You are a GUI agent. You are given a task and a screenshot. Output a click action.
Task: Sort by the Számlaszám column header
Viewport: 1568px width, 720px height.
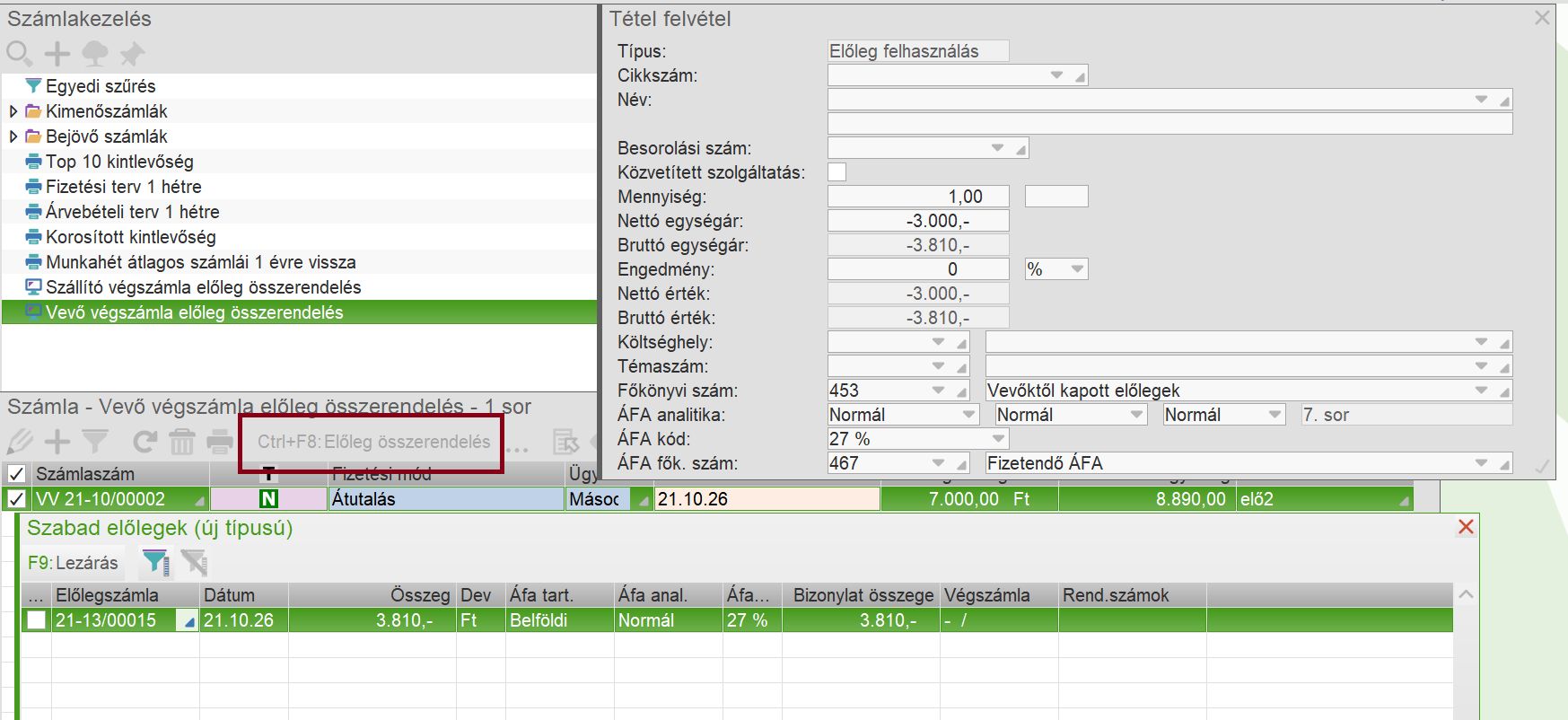click(x=120, y=474)
